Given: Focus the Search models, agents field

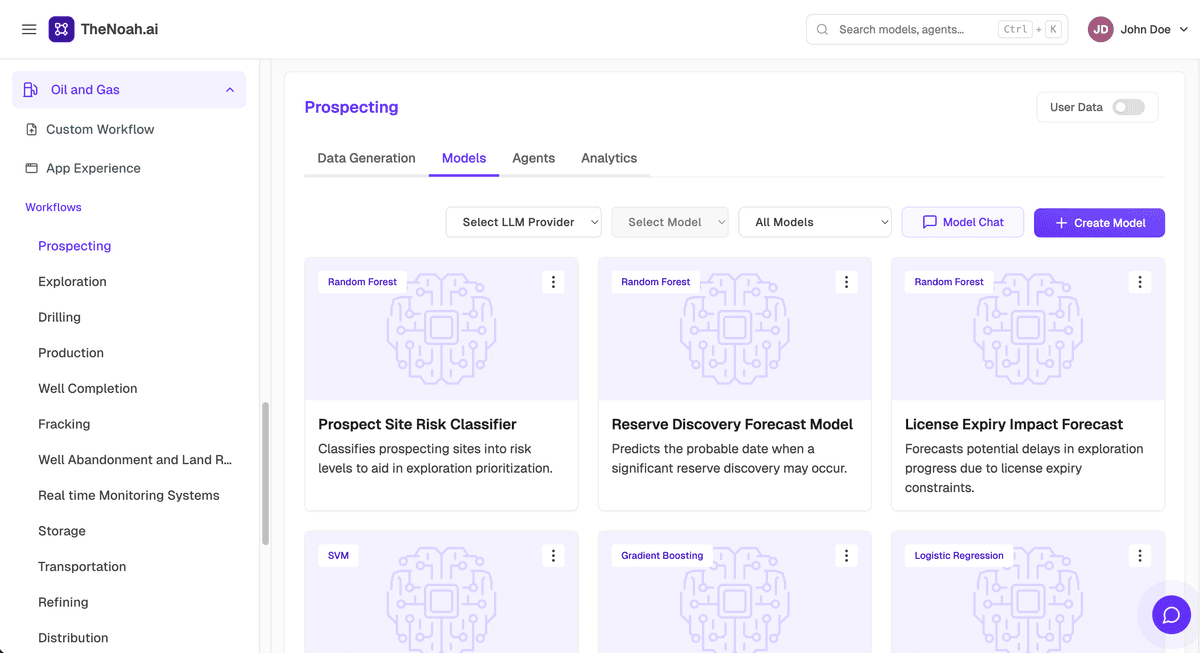Looking at the screenshot, I should pyautogui.click(x=937, y=29).
